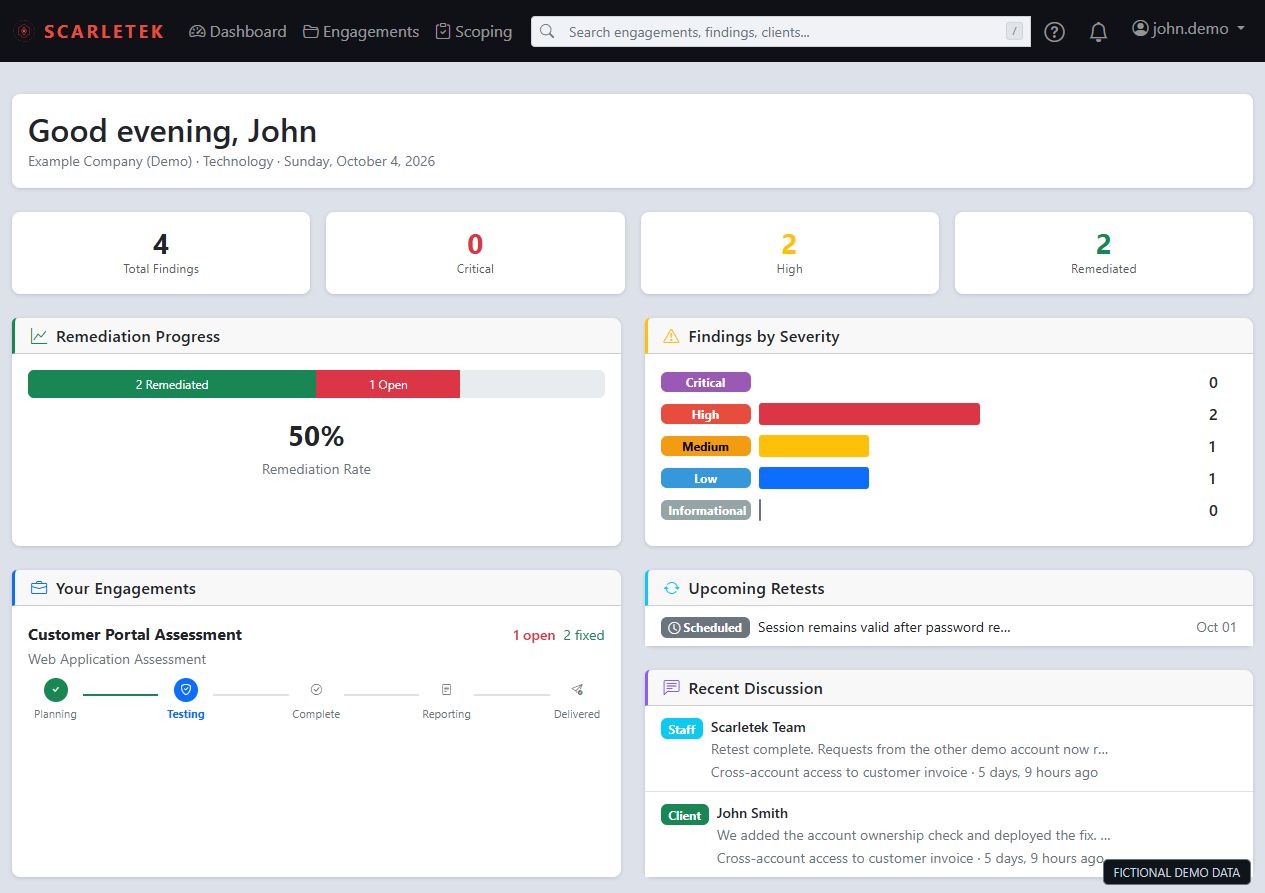This screenshot has height=893, width=1265.
Task: Click the red 1 Open progress segment
Action: (388, 384)
